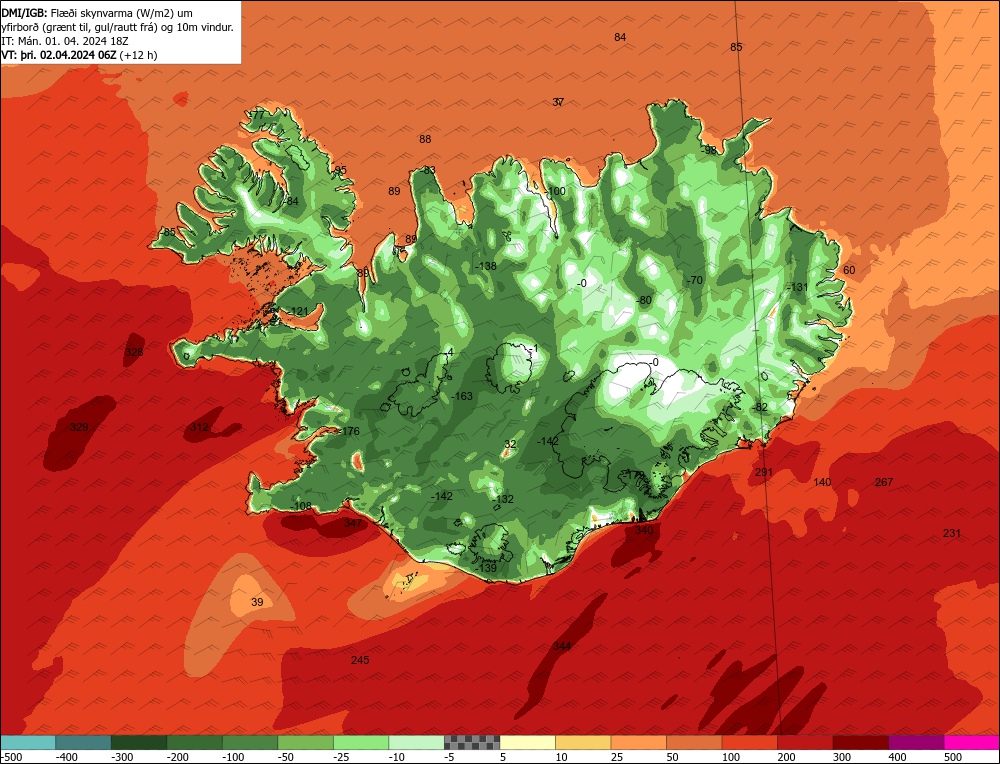Click the '-108' value on the Reykjanes peninsula

point(301,506)
